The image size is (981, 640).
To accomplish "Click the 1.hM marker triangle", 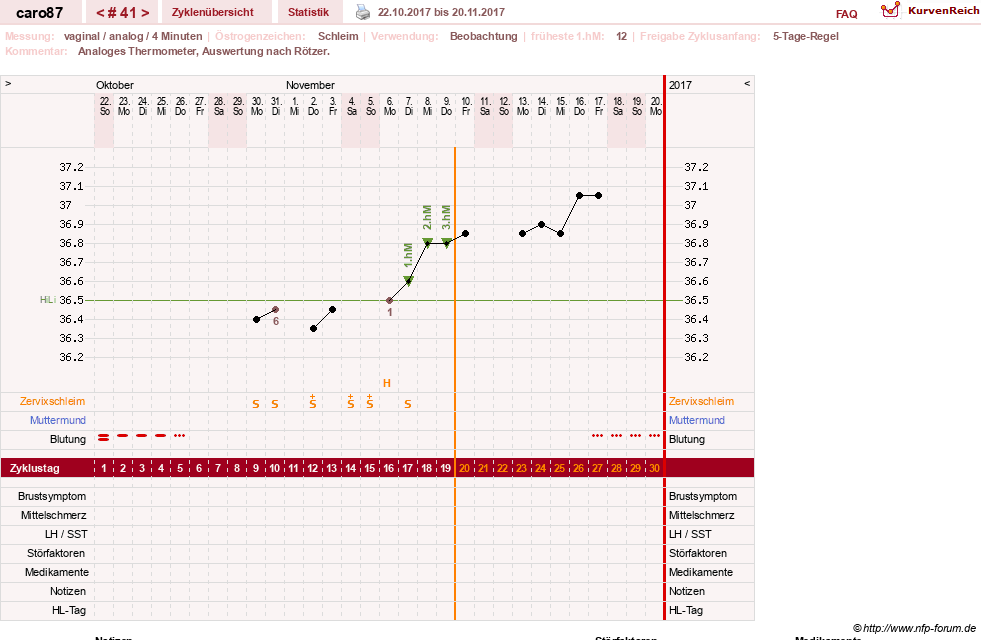I will click(x=409, y=281).
